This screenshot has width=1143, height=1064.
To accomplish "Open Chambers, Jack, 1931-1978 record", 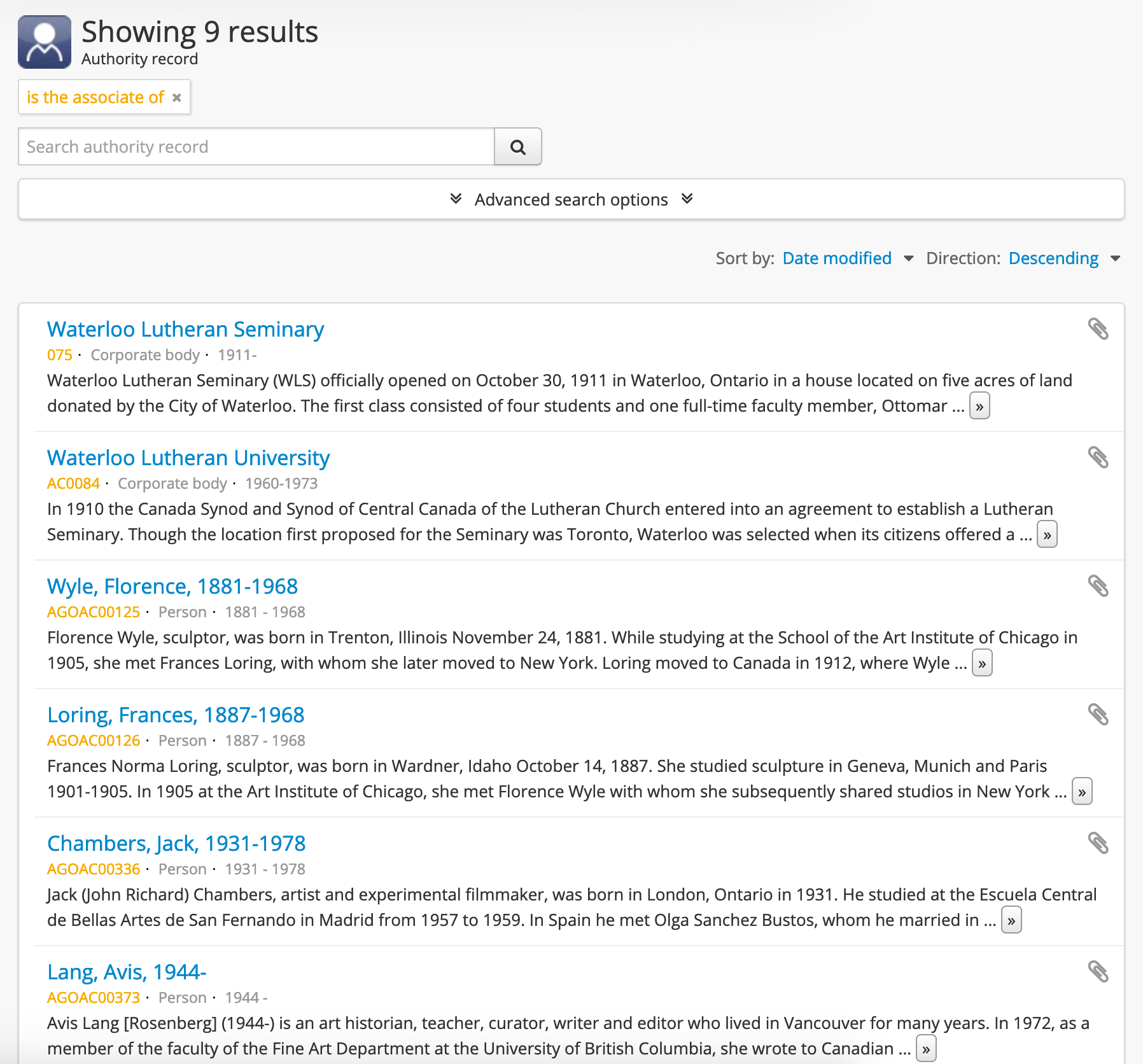I will [176, 844].
